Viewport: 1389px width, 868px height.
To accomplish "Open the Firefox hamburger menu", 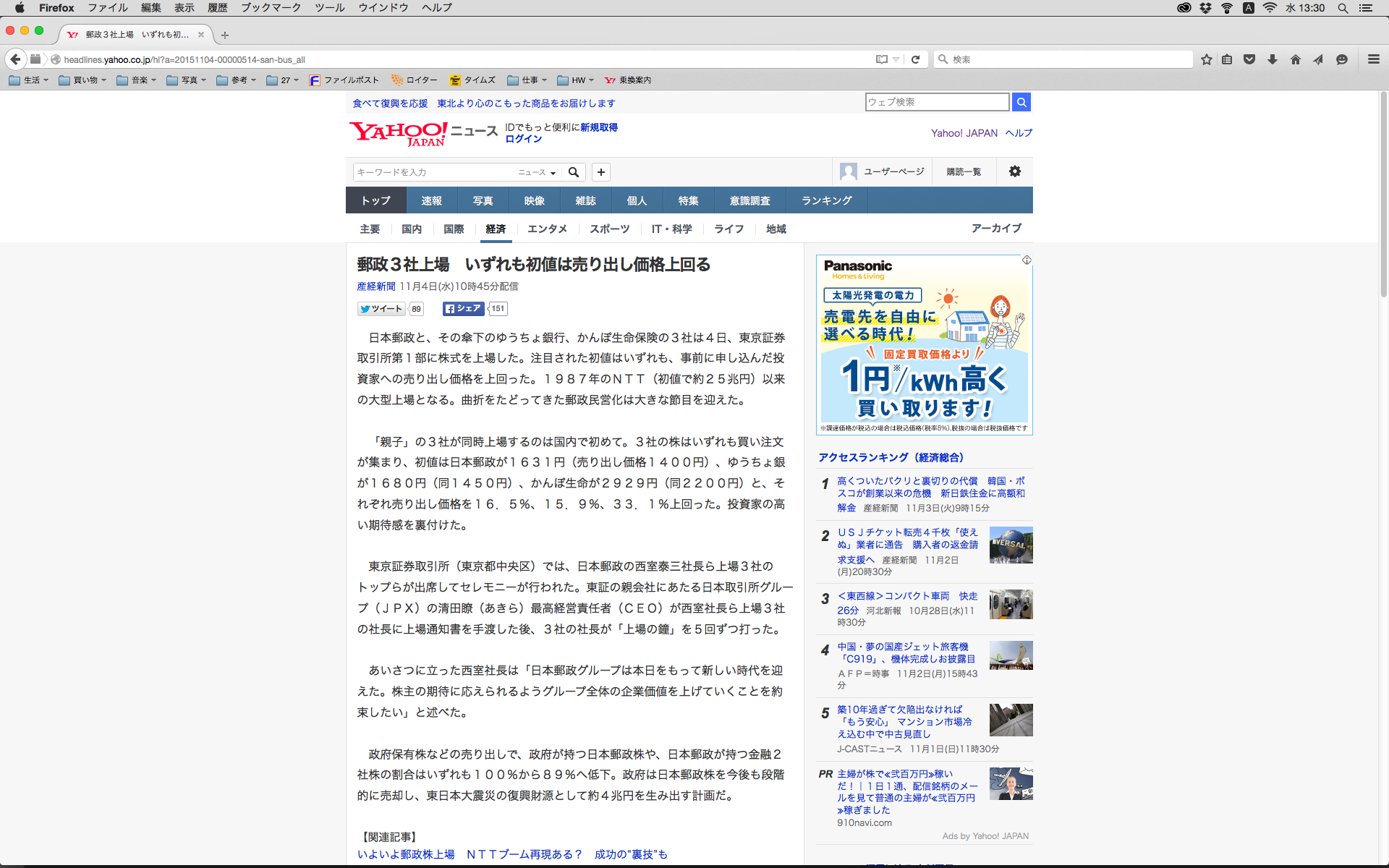I will (1374, 59).
